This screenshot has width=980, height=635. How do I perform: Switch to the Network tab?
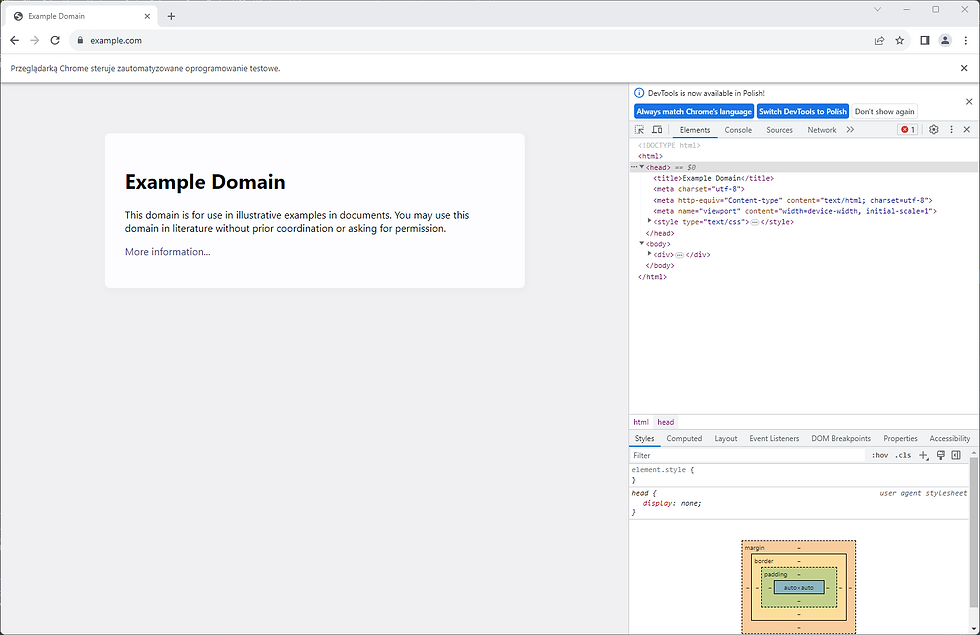pyautogui.click(x=822, y=130)
